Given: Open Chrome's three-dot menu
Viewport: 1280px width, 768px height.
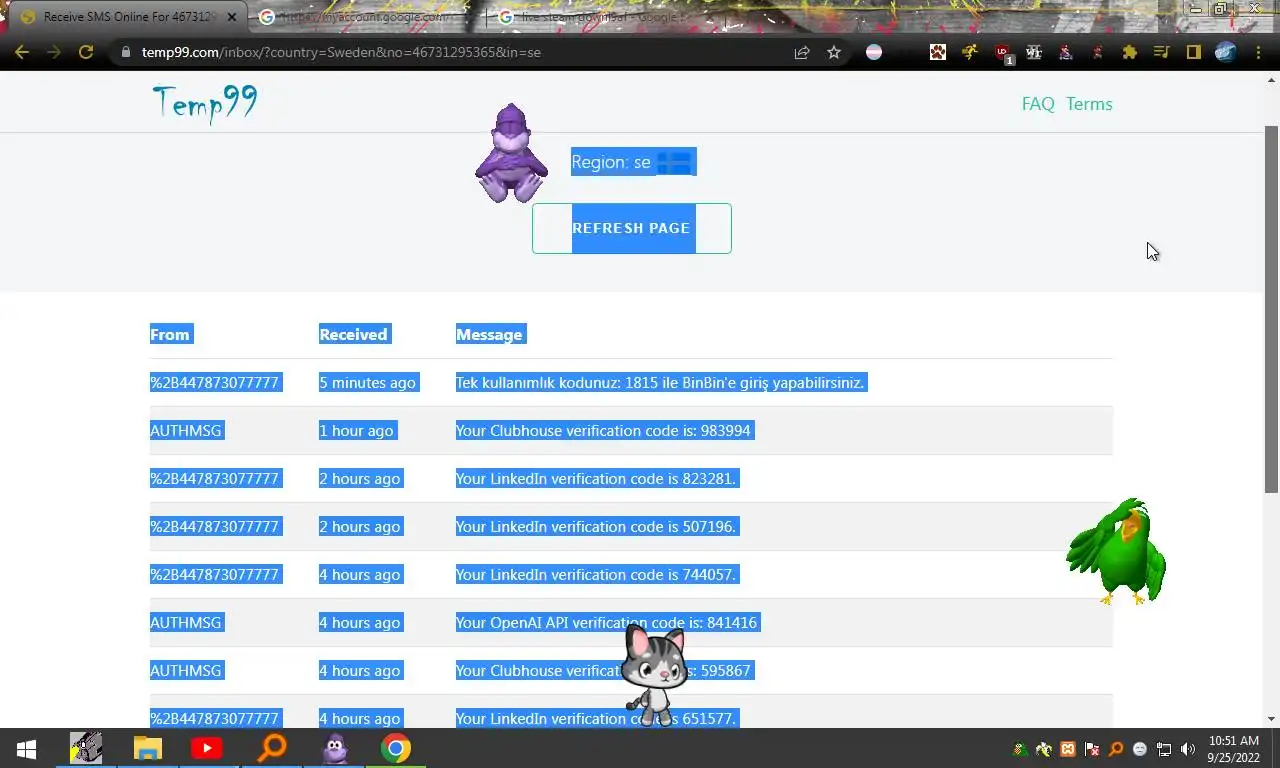Looking at the screenshot, I should (x=1258, y=52).
